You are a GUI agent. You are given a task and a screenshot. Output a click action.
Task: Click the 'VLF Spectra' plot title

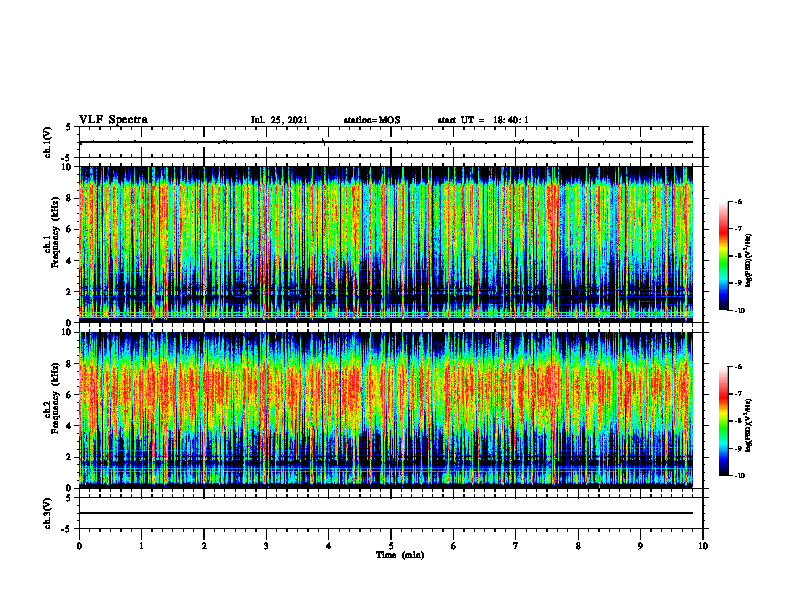[x=113, y=120]
